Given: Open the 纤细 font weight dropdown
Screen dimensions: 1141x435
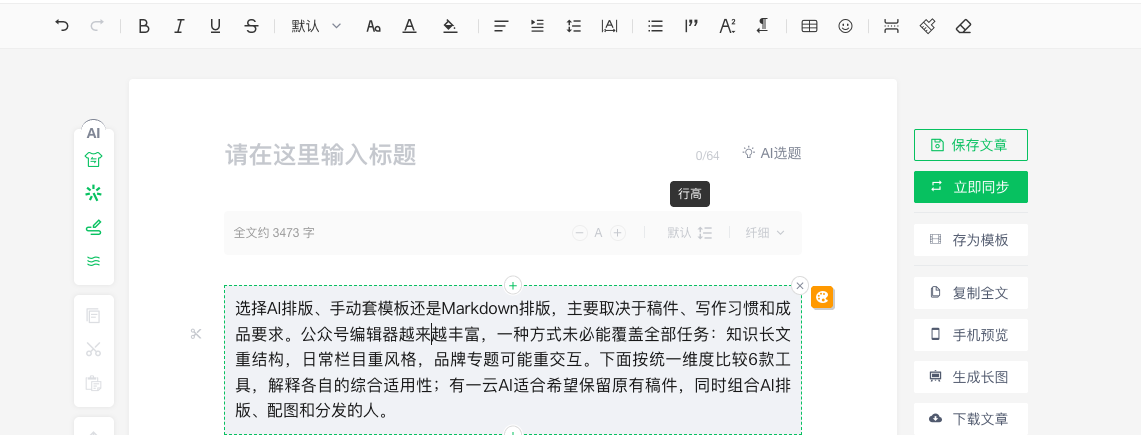Looking at the screenshot, I should coord(765,233).
